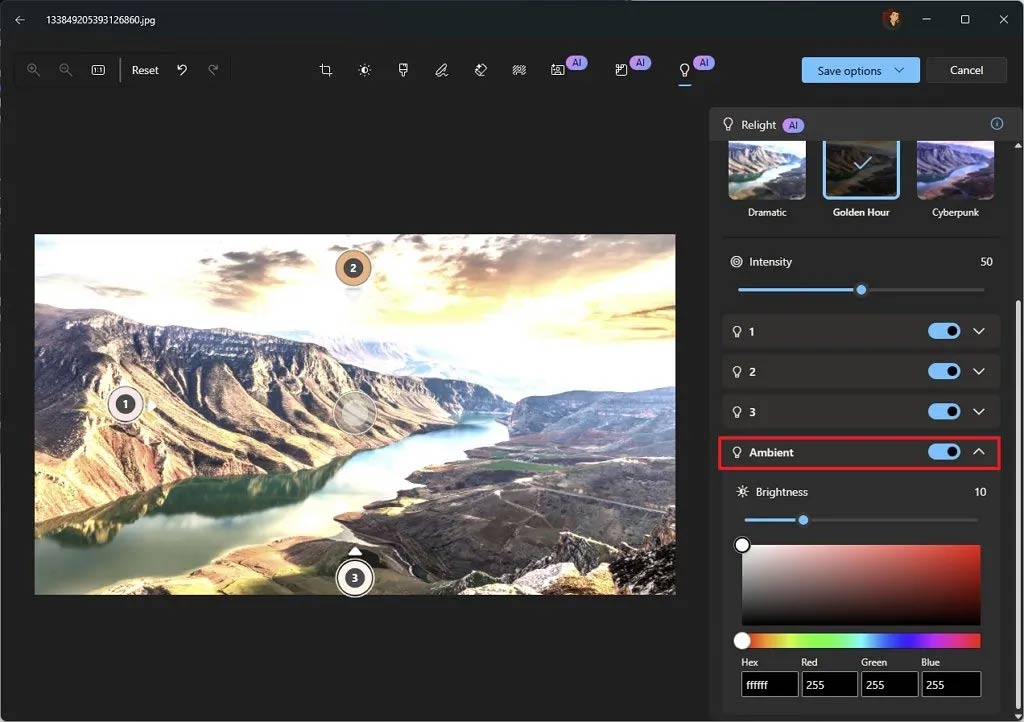This screenshot has height=722, width=1024.
Task: Expand light source 2 settings
Action: point(979,371)
